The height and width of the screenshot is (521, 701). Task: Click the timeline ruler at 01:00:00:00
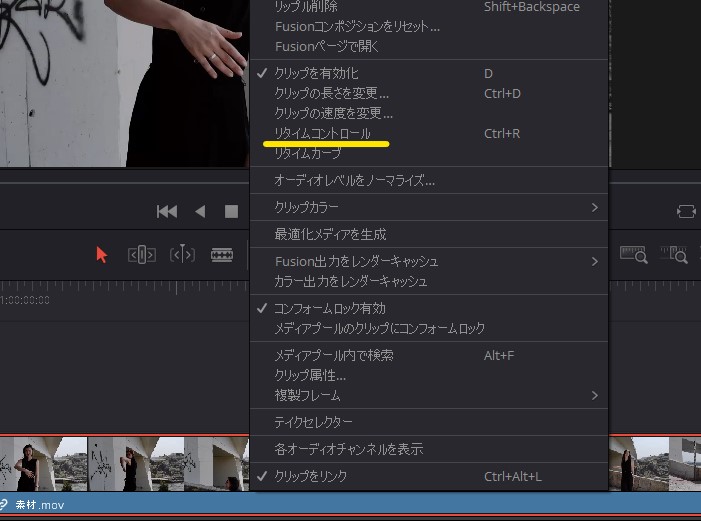pos(25,300)
